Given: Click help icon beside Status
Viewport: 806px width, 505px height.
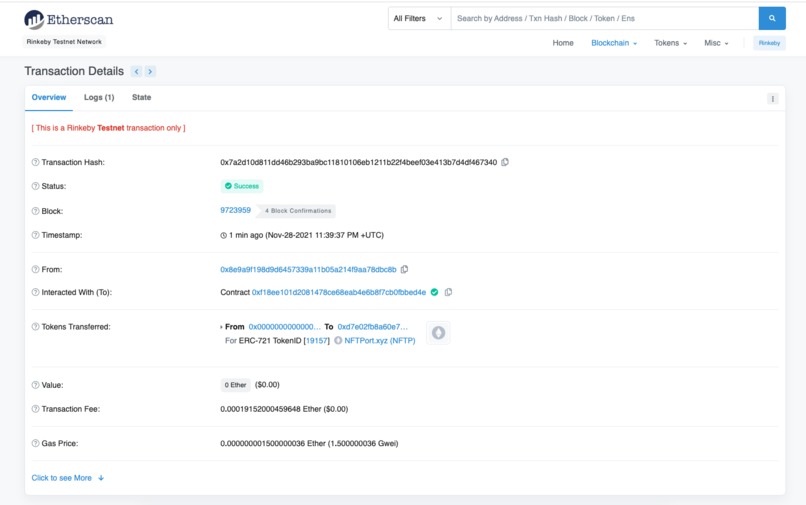Looking at the screenshot, I should click(x=35, y=186).
